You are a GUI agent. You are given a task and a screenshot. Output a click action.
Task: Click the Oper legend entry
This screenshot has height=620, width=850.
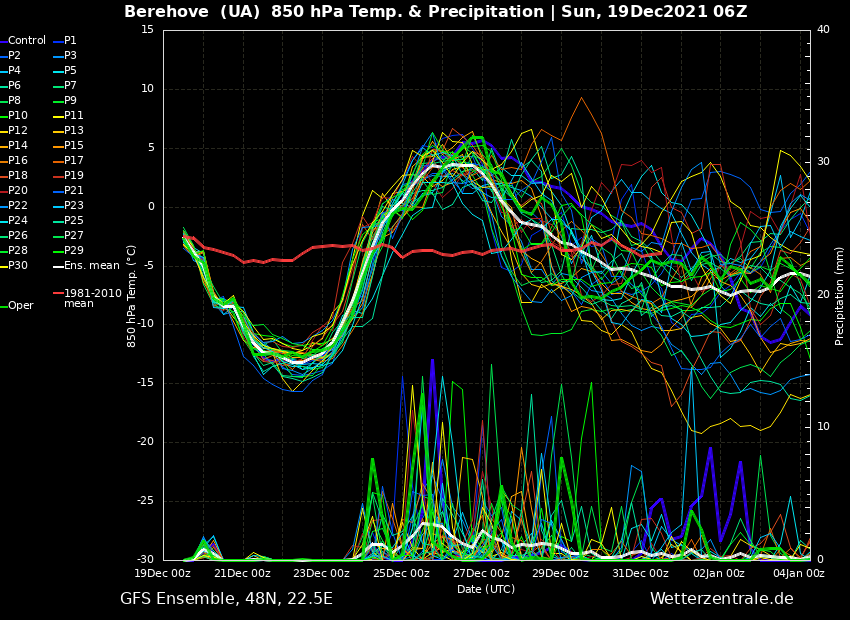[21, 306]
